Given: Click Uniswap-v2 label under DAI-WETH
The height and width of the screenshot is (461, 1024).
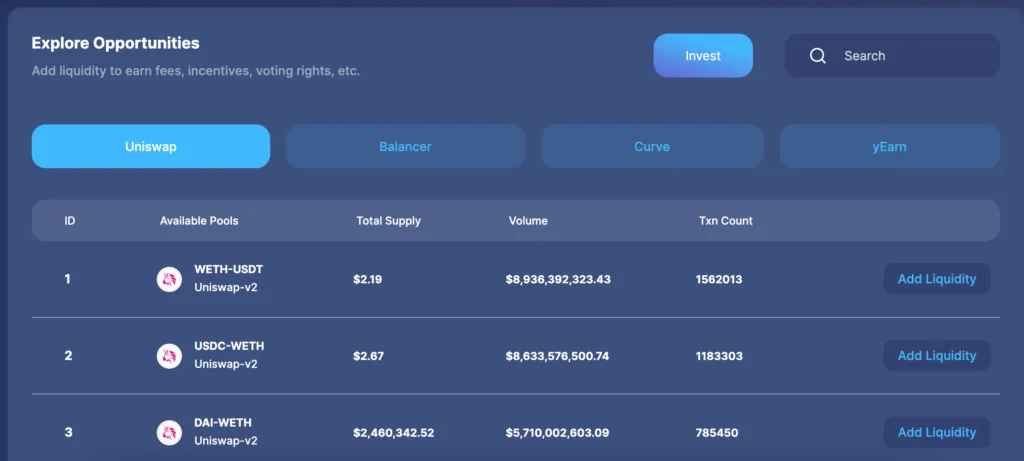Looking at the screenshot, I should coord(226,441).
